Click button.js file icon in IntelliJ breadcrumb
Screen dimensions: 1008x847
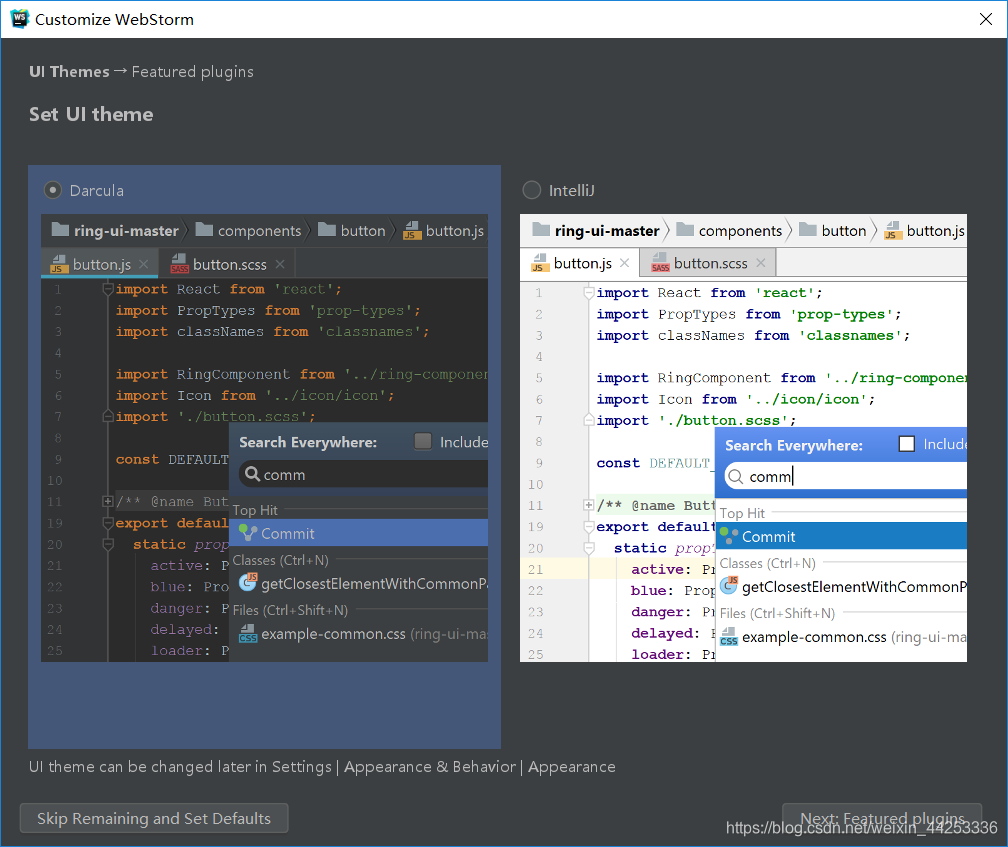coord(893,230)
